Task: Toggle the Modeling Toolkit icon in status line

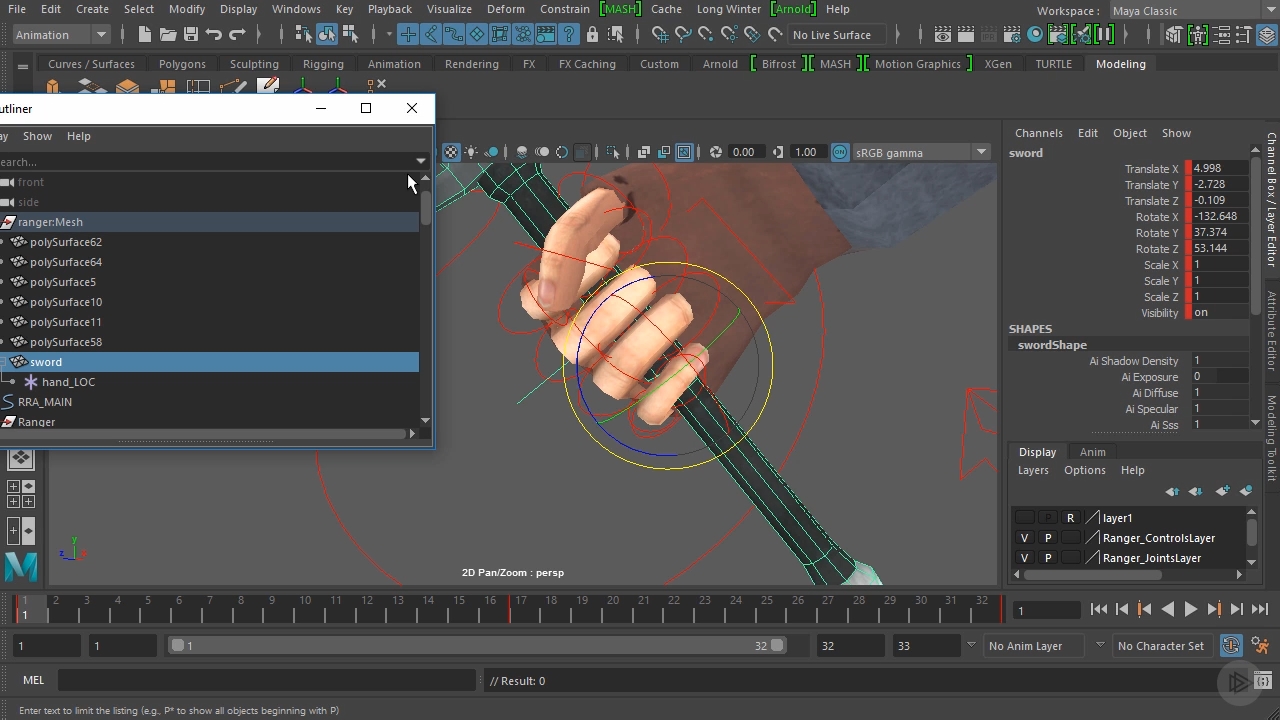Action: point(1174,34)
